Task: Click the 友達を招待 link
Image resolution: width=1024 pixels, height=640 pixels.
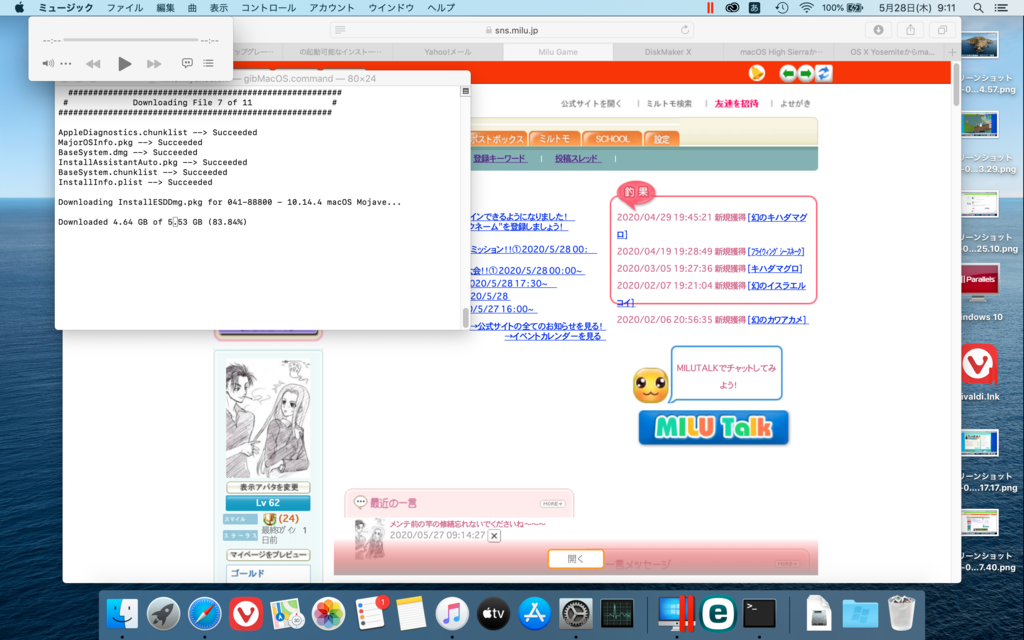Action: coord(736,103)
